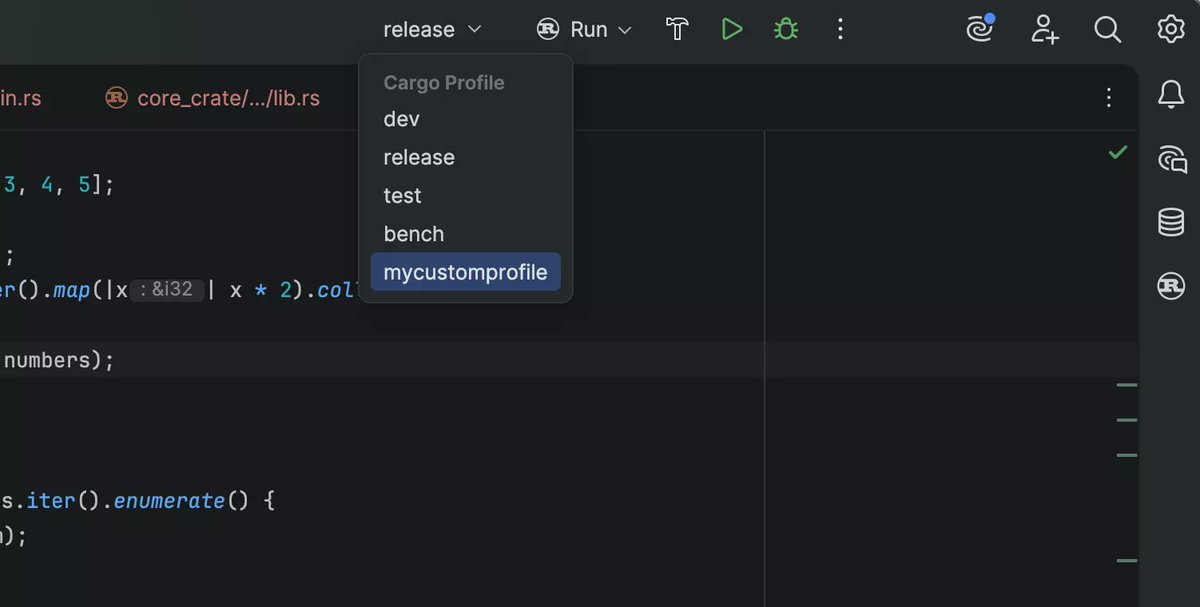Expand the release Cargo profile dropdown
The image size is (1200, 607).
432,29
